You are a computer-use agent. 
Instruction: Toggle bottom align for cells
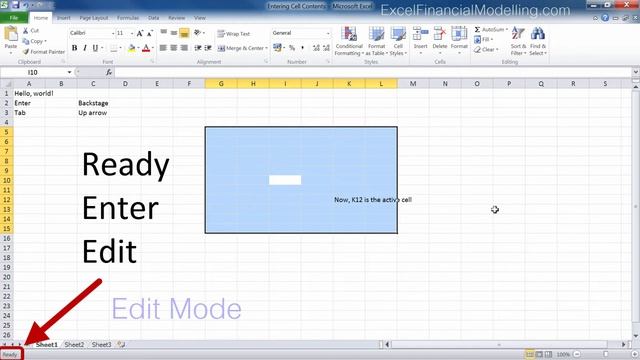pos(184,33)
